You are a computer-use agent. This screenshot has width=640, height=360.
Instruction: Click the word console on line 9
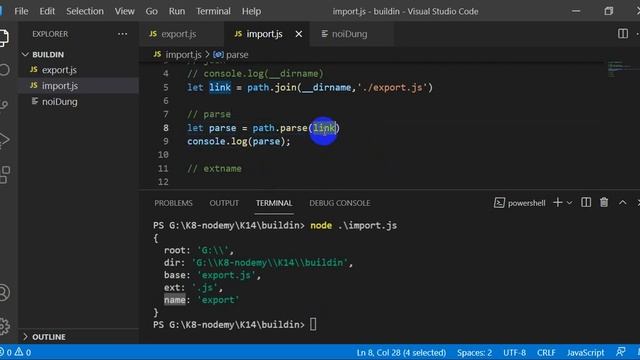[x=206, y=141]
